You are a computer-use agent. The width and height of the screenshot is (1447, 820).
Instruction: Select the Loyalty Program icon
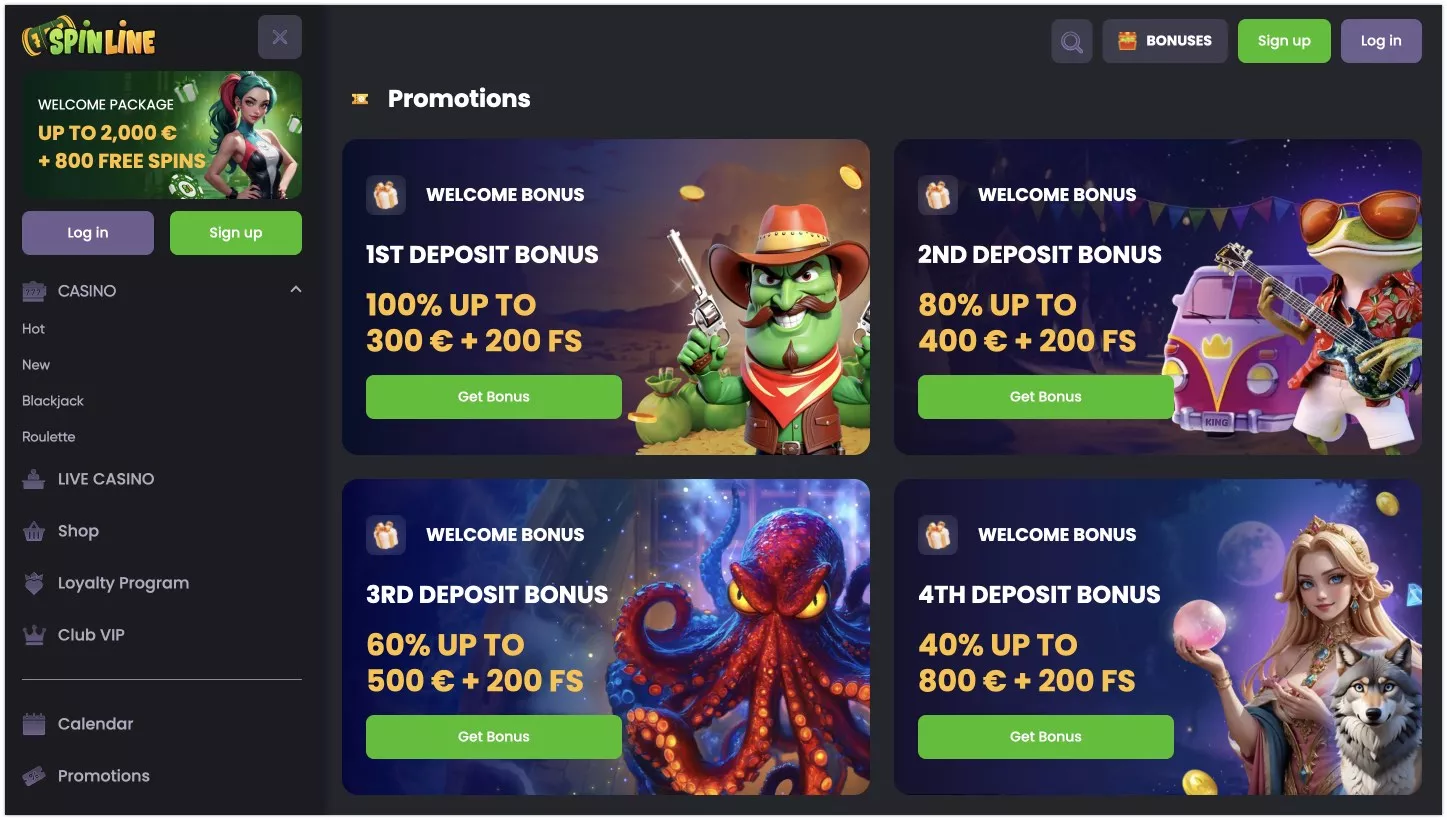click(x=34, y=583)
